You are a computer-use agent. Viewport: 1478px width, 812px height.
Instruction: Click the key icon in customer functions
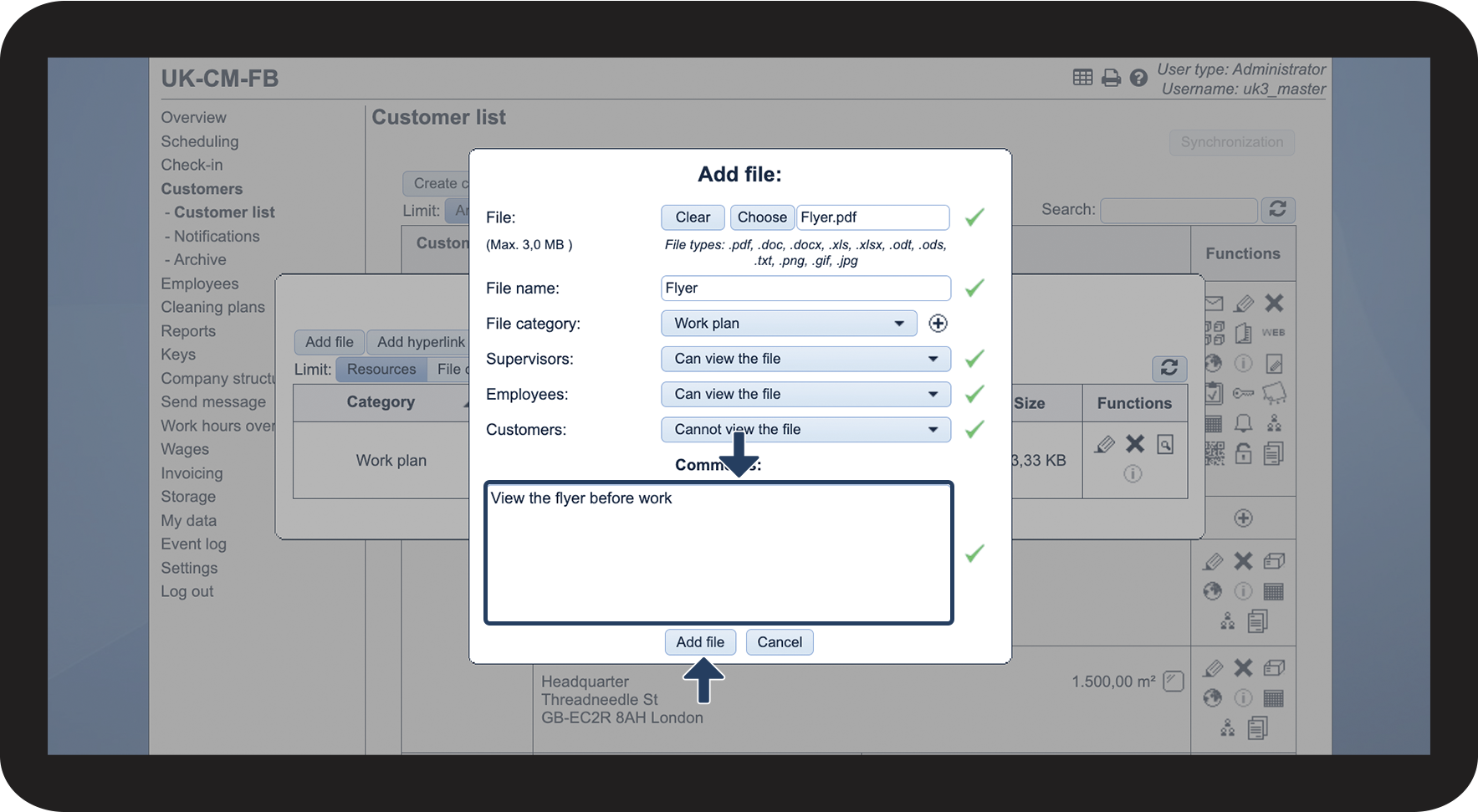(x=1243, y=393)
